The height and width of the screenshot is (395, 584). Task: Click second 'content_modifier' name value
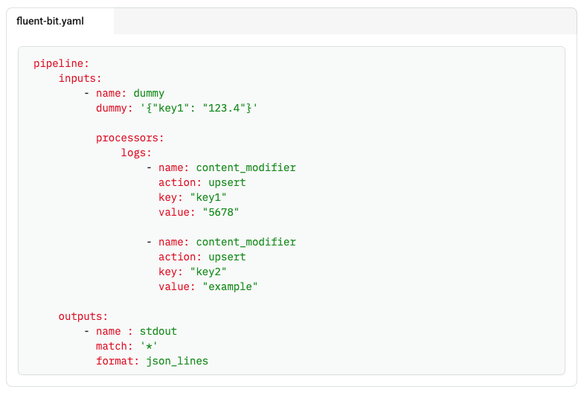pos(246,242)
